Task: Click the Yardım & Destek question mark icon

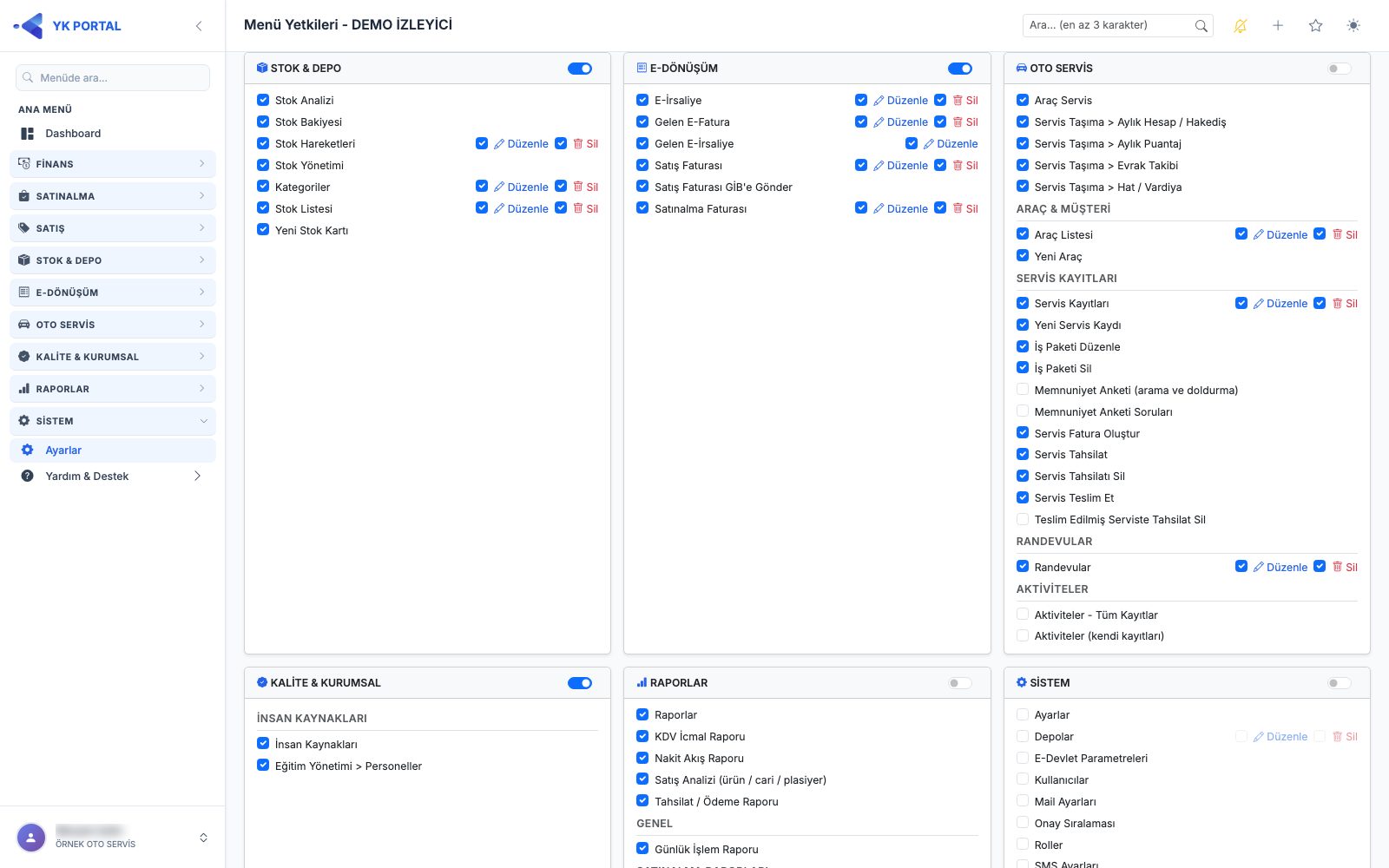Action: pyautogui.click(x=28, y=477)
